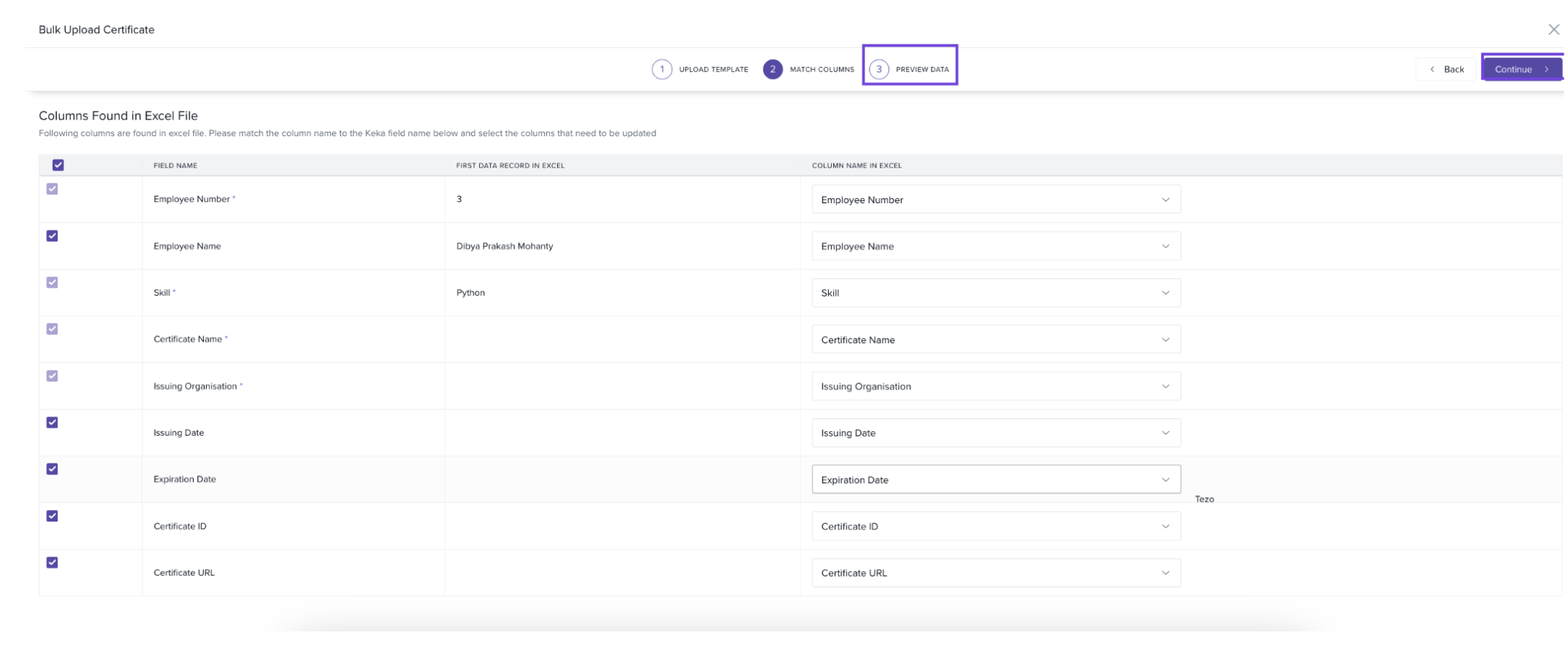Click the step 2 Match Columns circle

(772, 69)
